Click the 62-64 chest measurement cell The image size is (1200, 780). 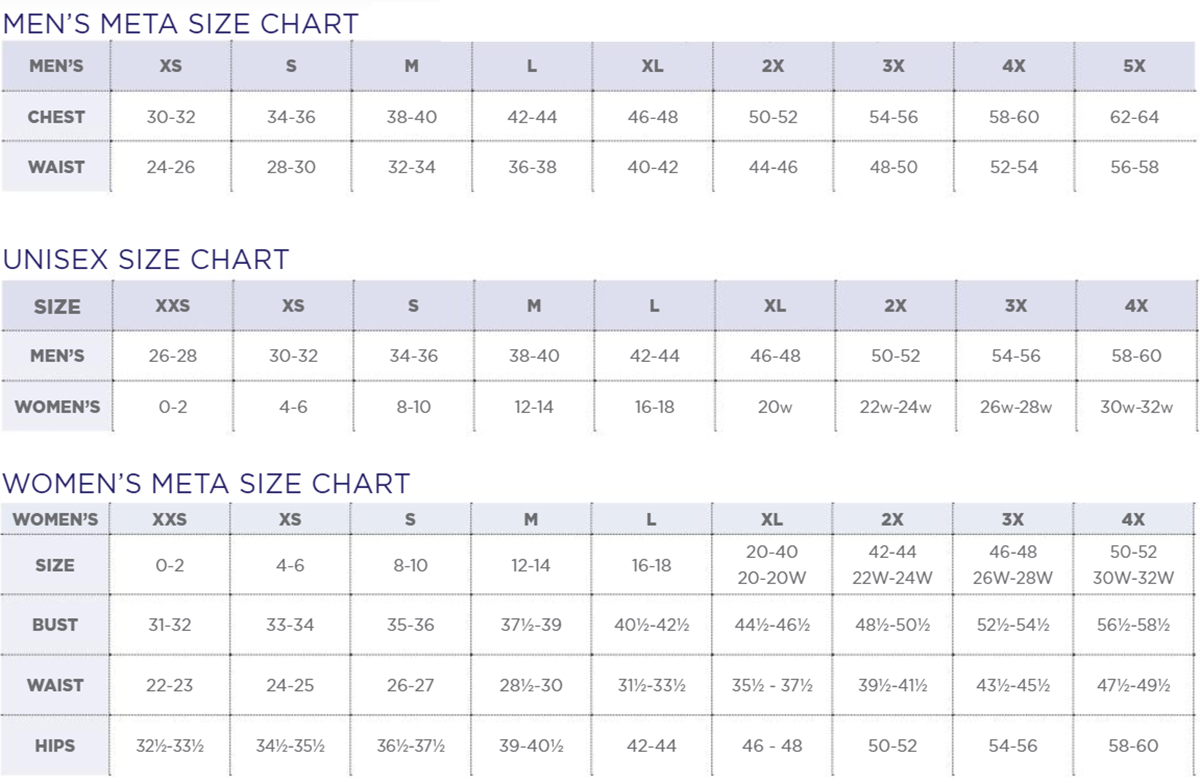(x=1134, y=117)
